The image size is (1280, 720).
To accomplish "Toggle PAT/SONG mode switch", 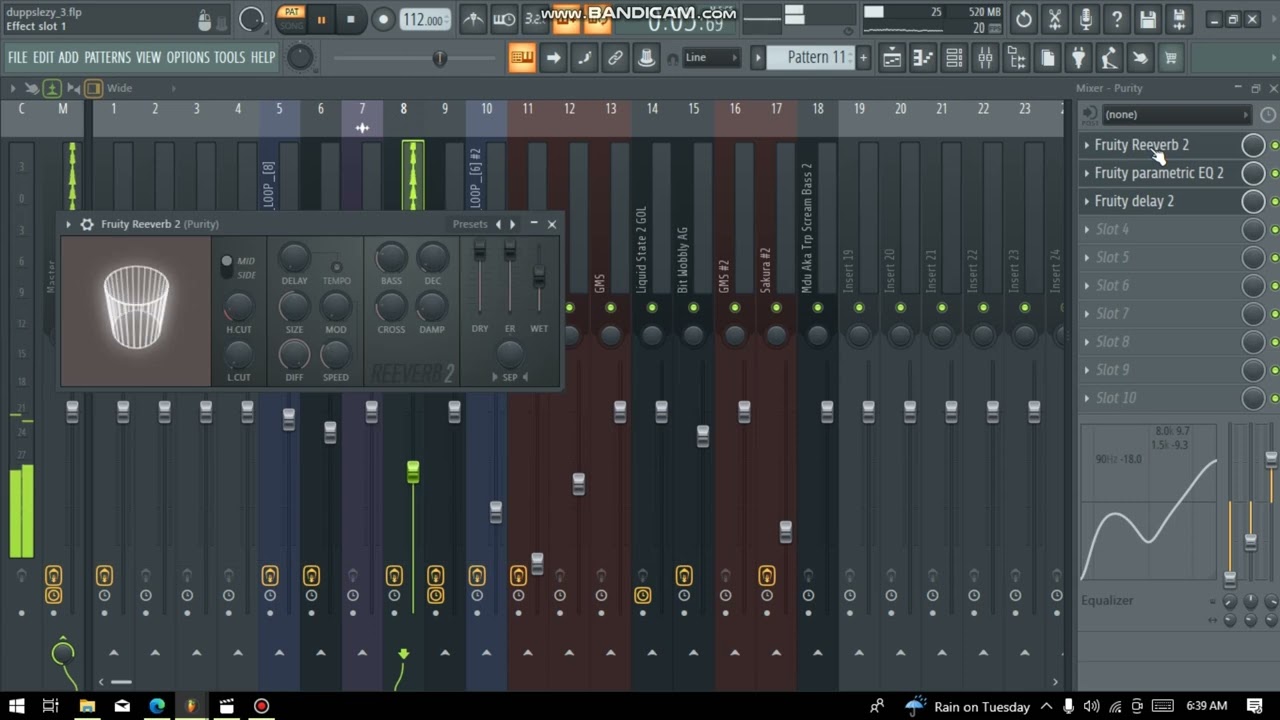I will point(291,19).
